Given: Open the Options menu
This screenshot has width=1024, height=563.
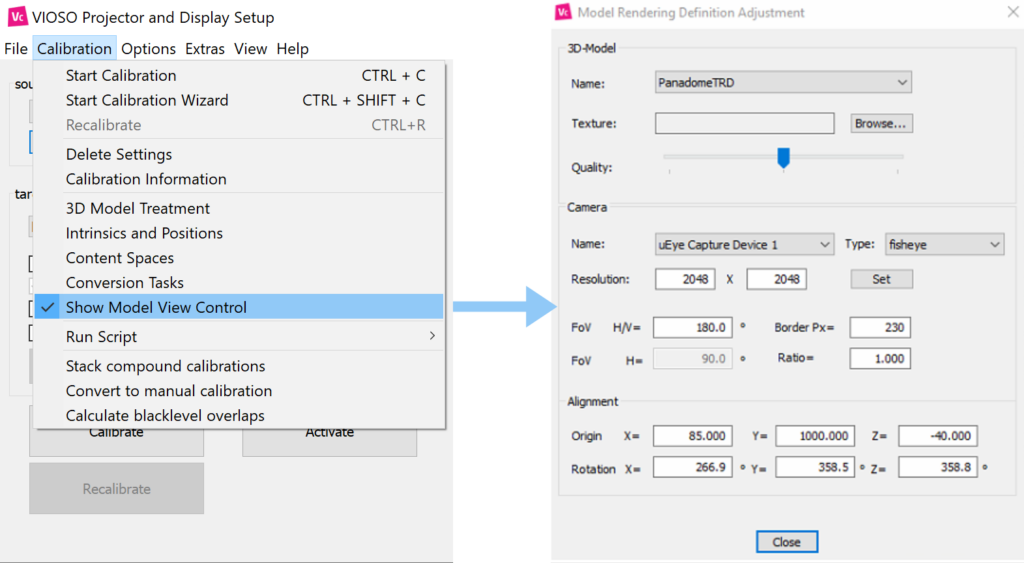Looking at the screenshot, I should [x=148, y=49].
